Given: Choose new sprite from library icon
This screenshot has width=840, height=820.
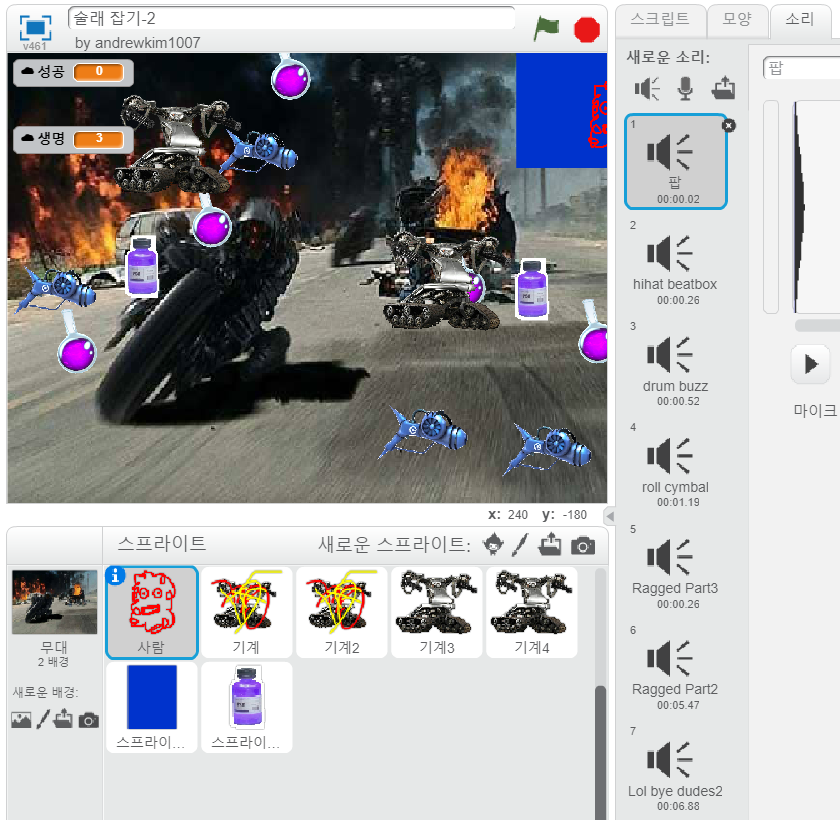Looking at the screenshot, I should pyautogui.click(x=493, y=545).
